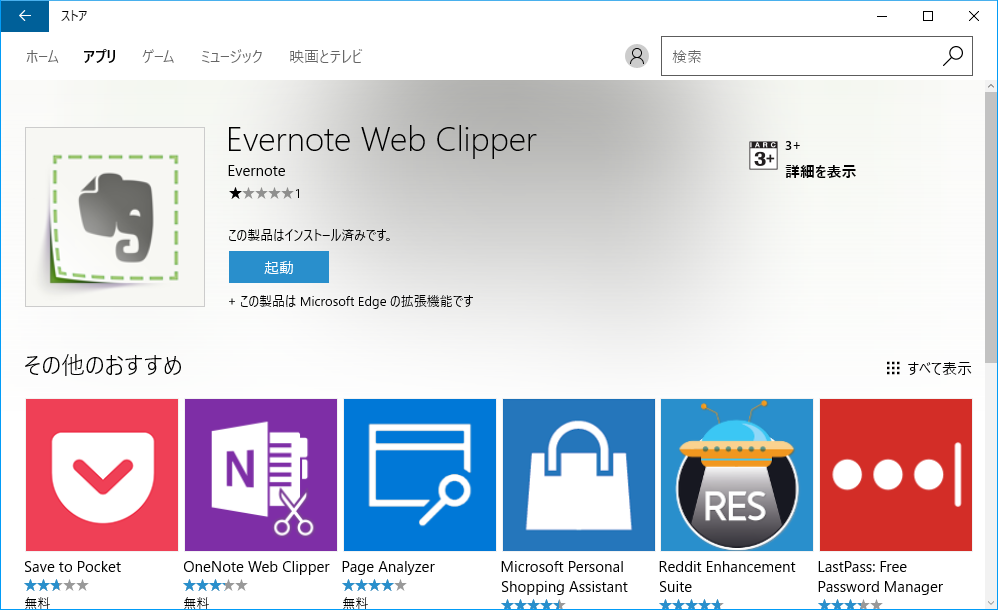Click この製品はインストール済みです status text

pyautogui.click(x=310, y=235)
